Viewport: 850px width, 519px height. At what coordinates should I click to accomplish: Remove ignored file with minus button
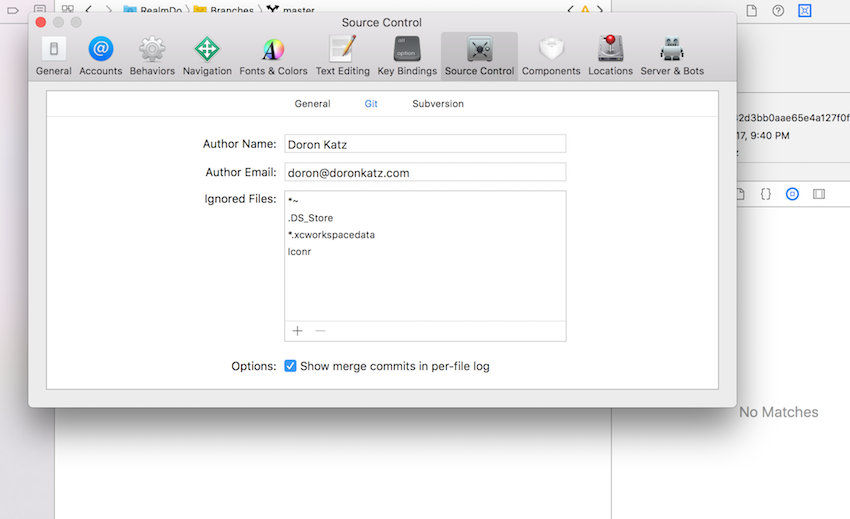pyautogui.click(x=320, y=331)
